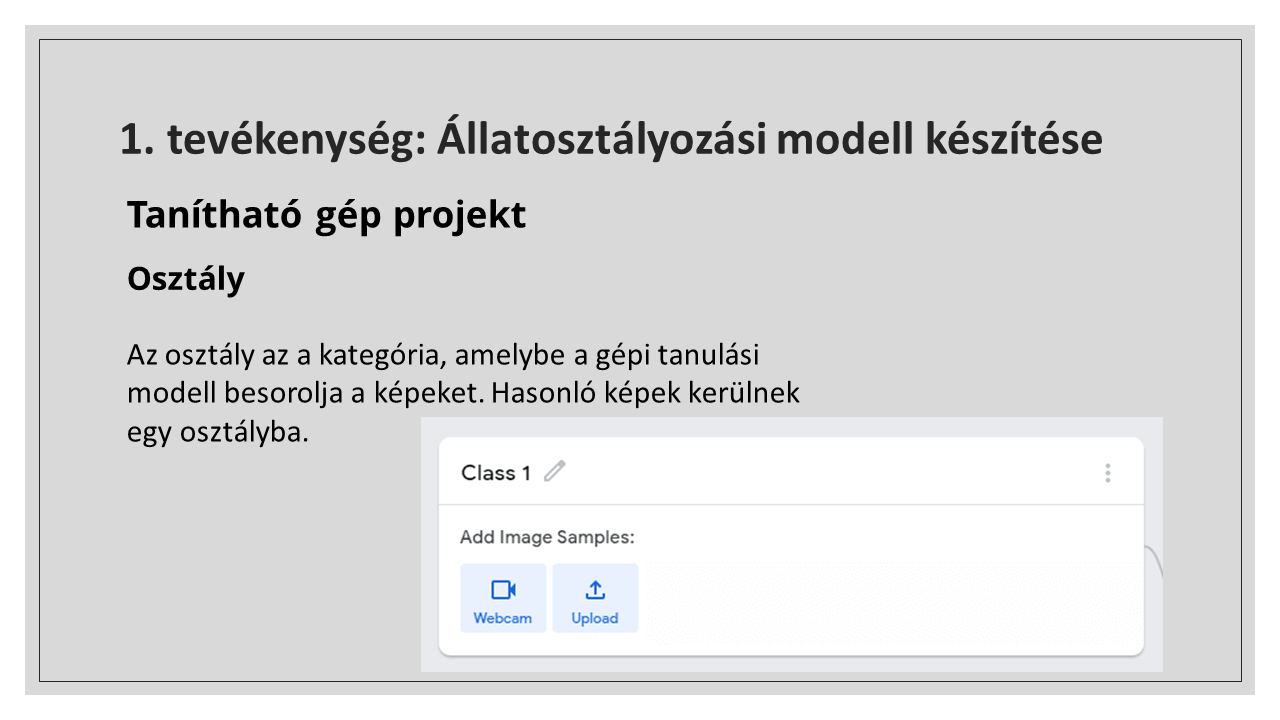
Task: Click the 'Add Image Samples:' label
Action: (x=547, y=537)
